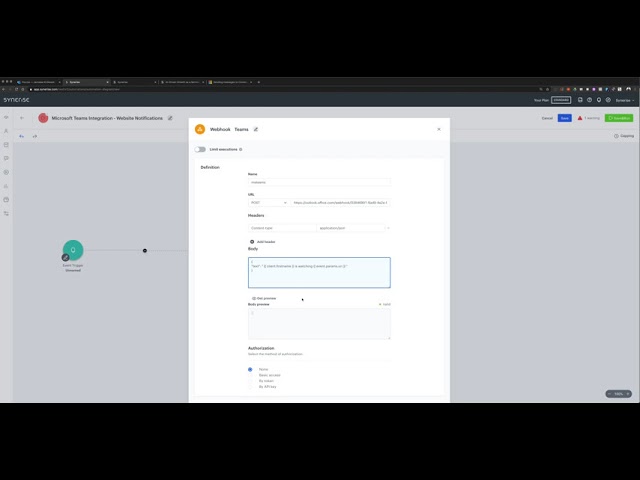Click the orange Webhook node icon
Viewport: 640px width, 480px height.
[x=200, y=129]
